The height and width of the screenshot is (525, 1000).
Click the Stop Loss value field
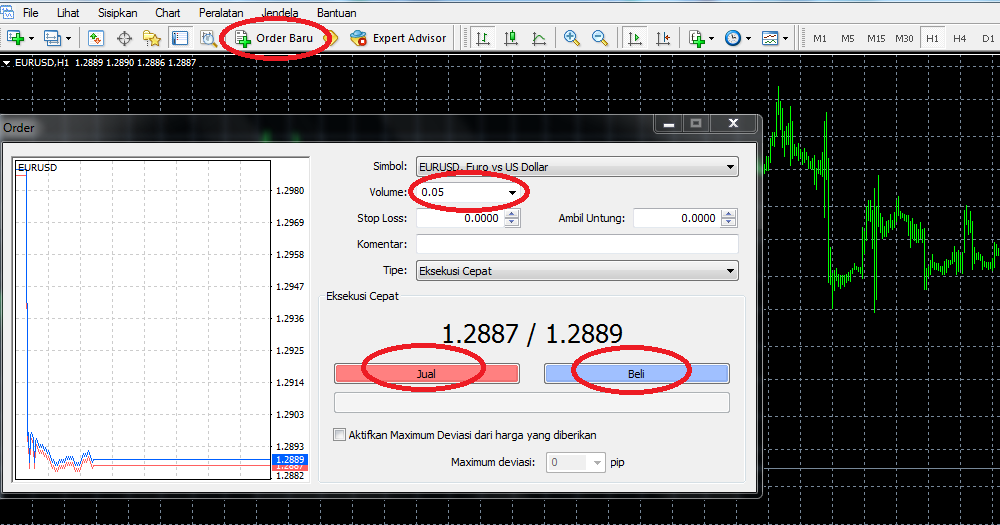pyautogui.click(x=460, y=218)
